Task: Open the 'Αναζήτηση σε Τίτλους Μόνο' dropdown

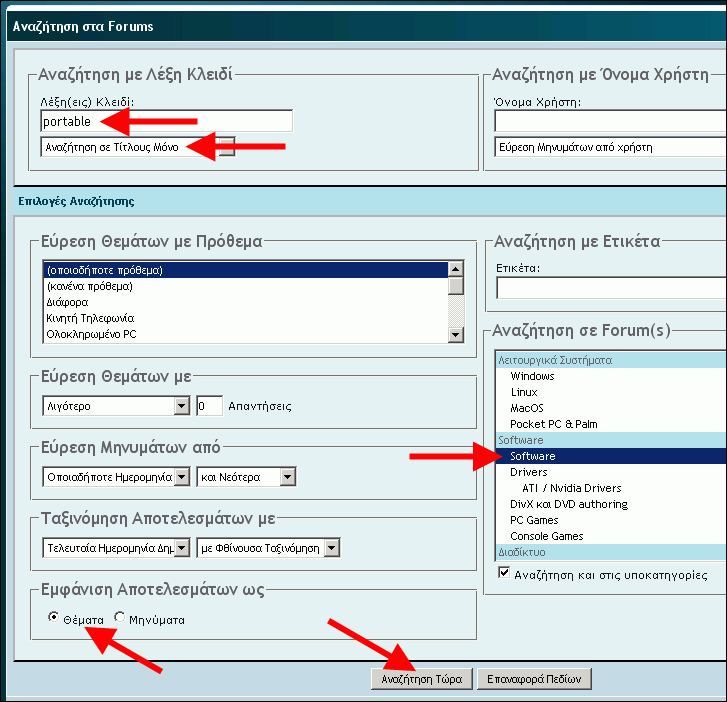Action: 138,147
